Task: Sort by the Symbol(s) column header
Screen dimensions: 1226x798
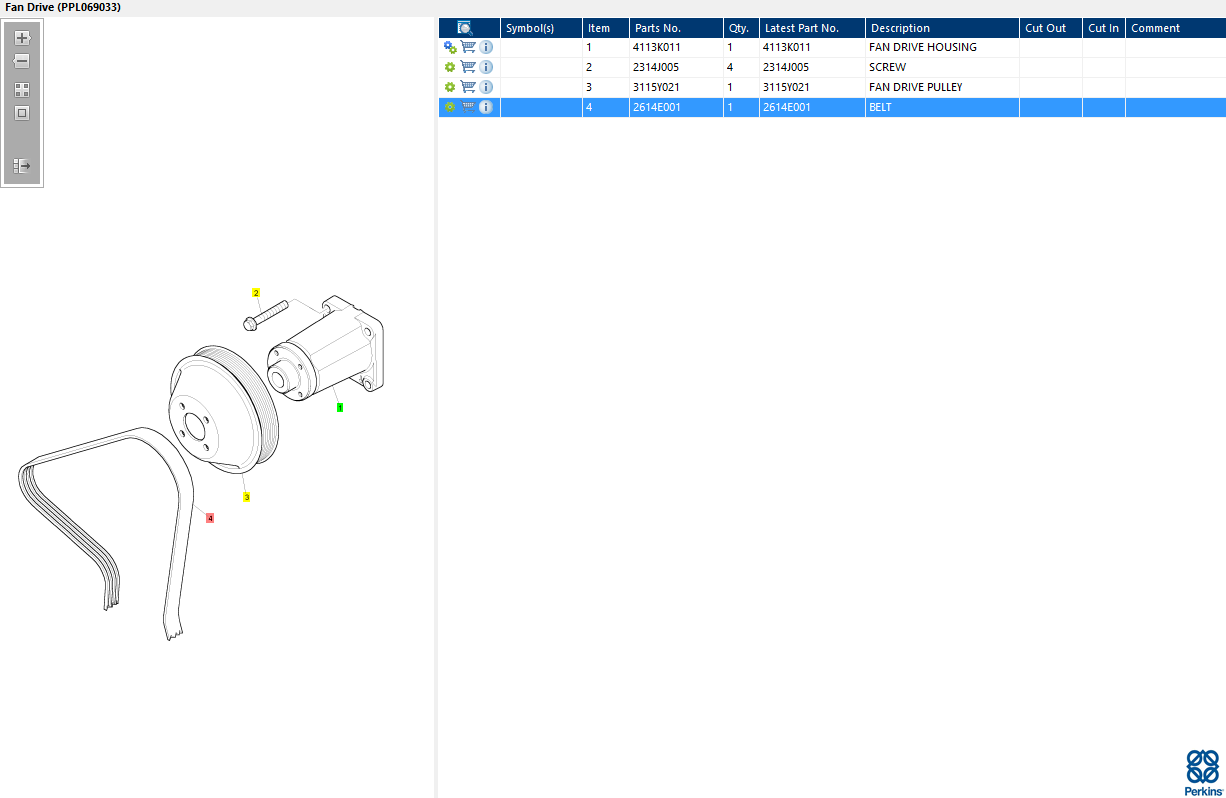Action: (x=541, y=28)
